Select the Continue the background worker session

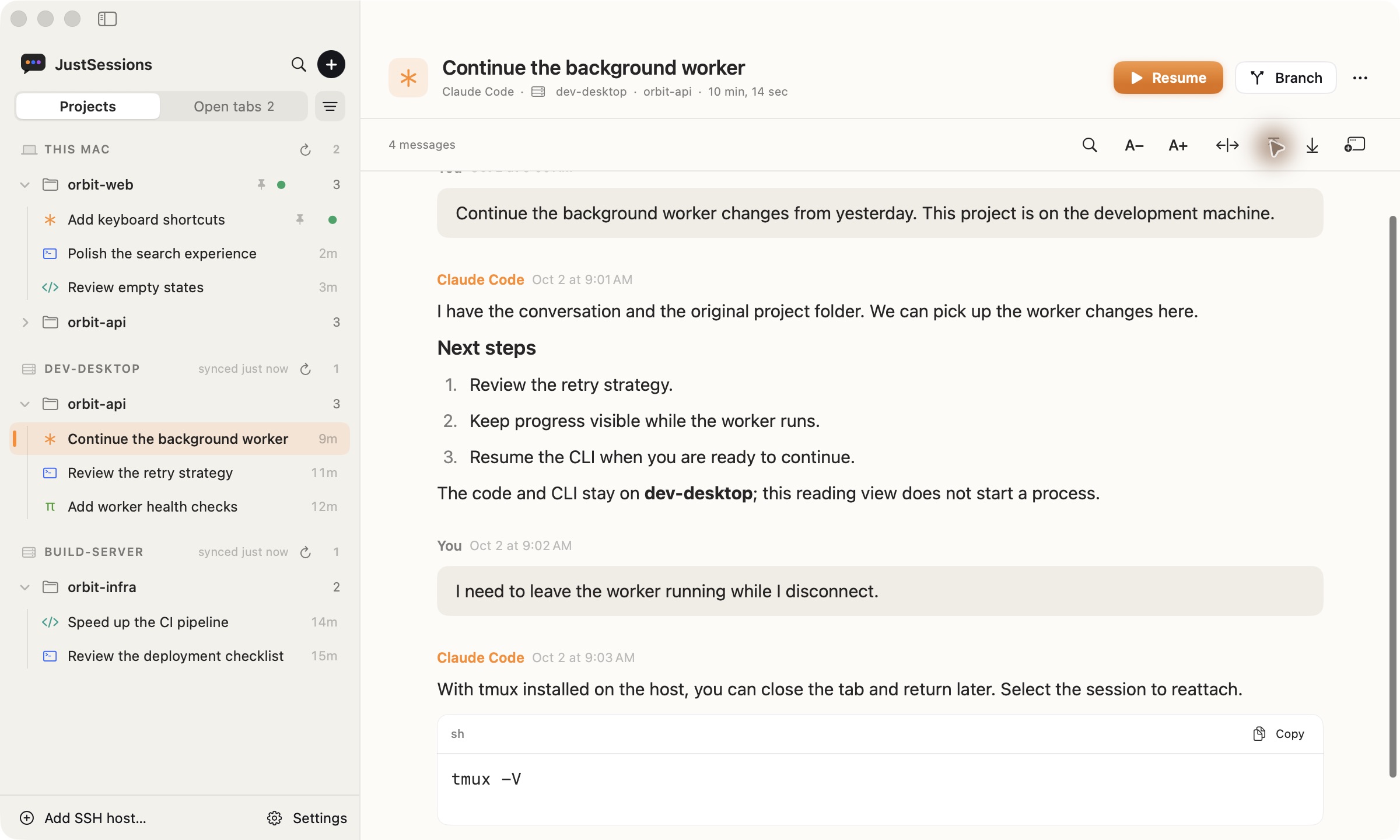point(180,439)
